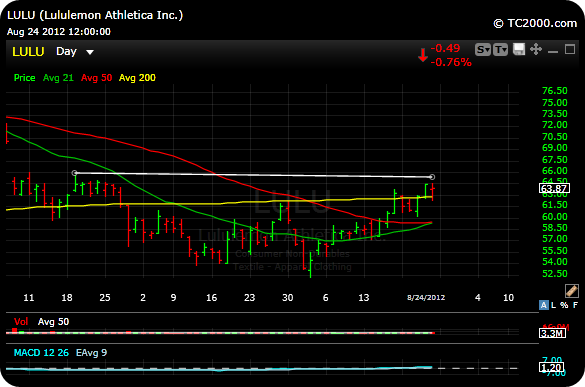Screen dimensions: 585x387
Task: Open the S dropdown button
Action: click(x=483, y=49)
